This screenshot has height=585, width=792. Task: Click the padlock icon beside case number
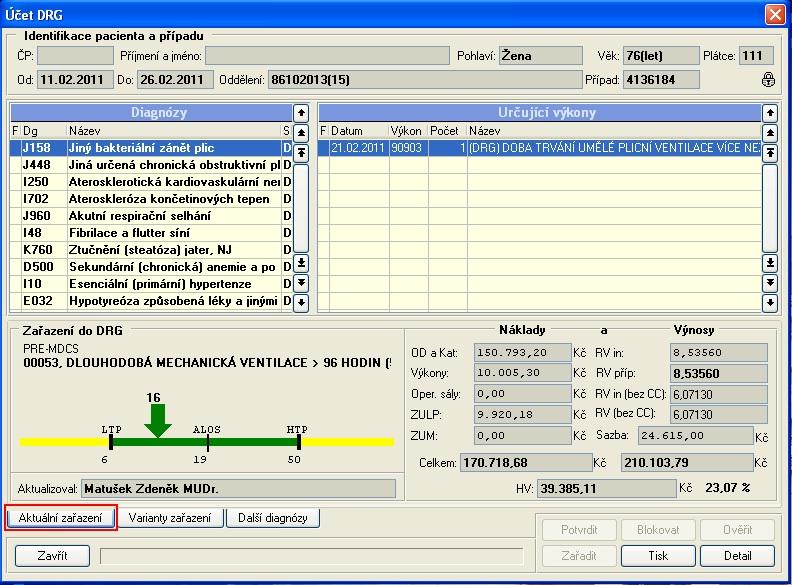point(768,79)
